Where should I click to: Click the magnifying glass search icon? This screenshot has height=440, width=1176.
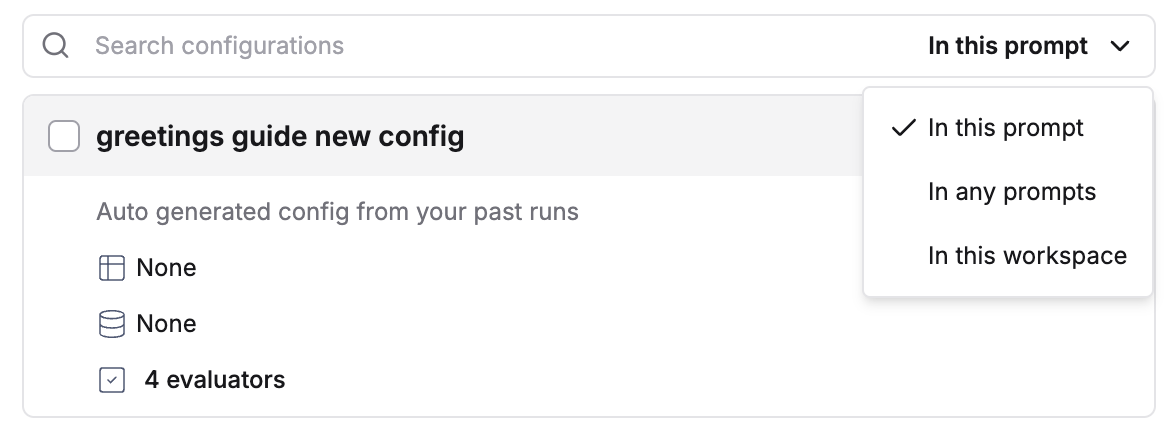(56, 46)
